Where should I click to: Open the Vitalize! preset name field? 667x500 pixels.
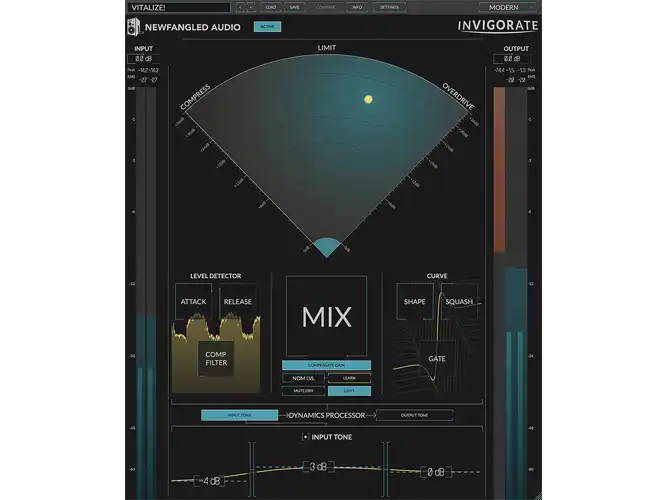click(179, 7)
